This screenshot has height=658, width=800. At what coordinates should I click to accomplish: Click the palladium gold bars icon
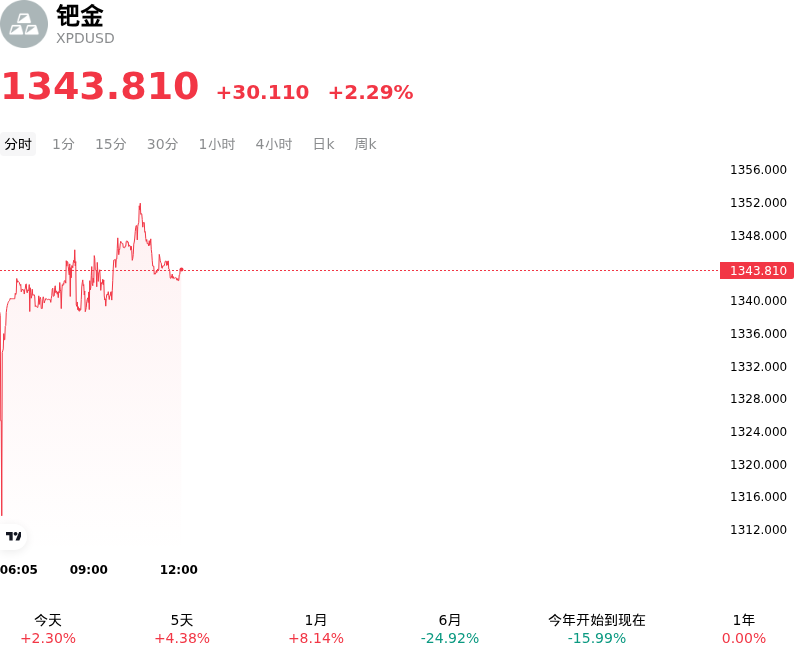(23, 24)
